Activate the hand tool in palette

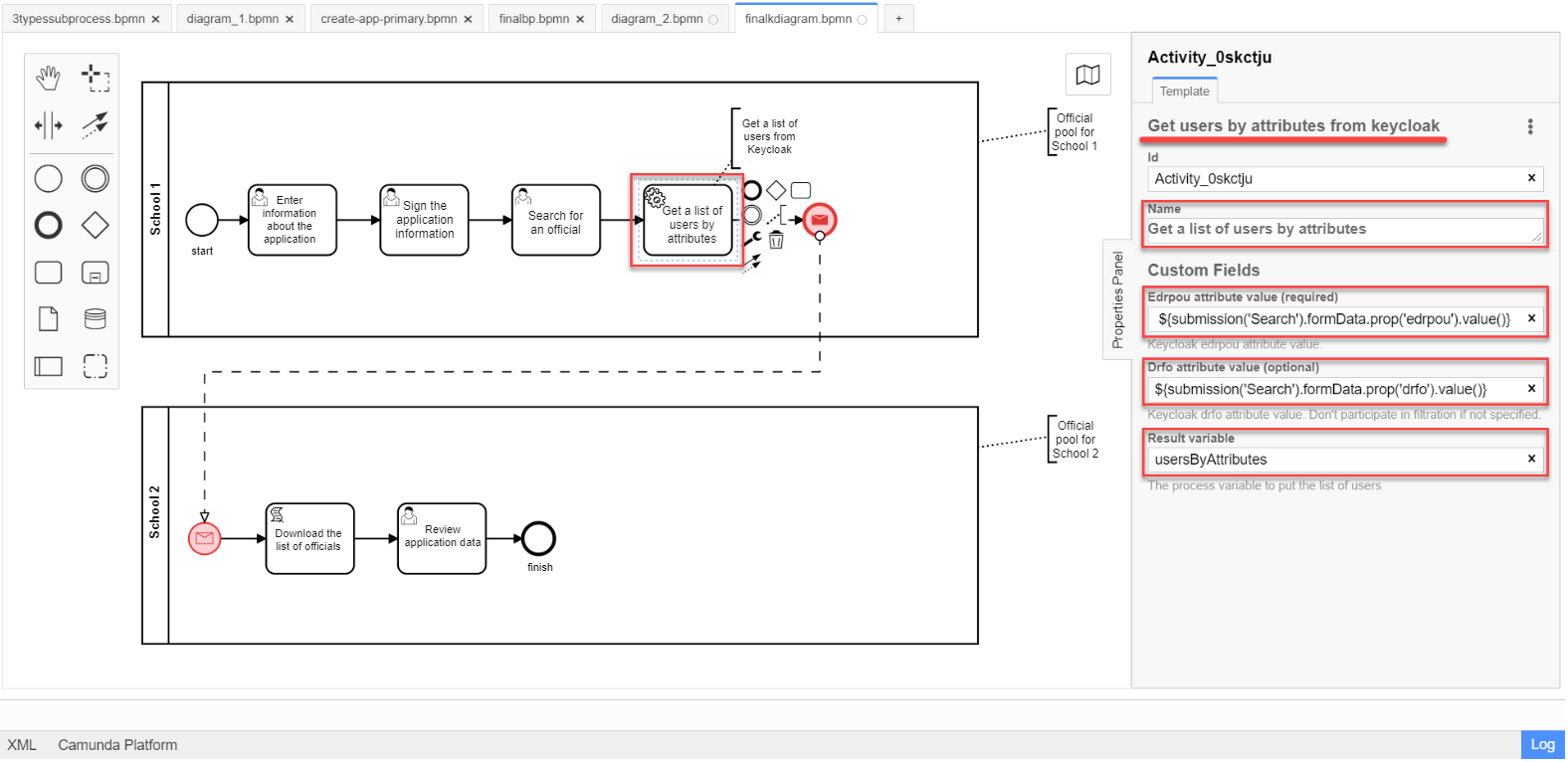click(x=48, y=78)
